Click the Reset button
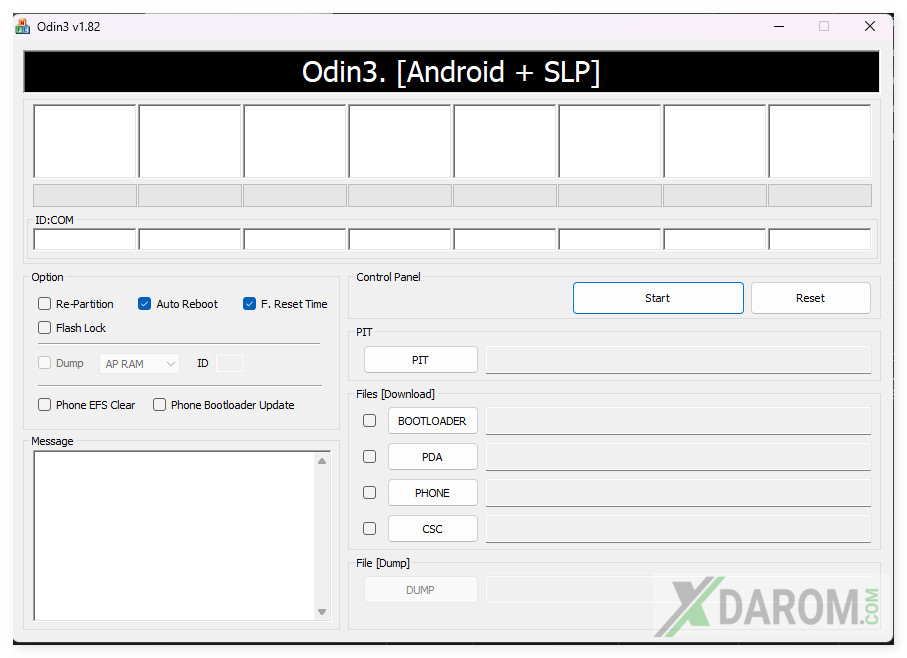 click(x=810, y=298)
